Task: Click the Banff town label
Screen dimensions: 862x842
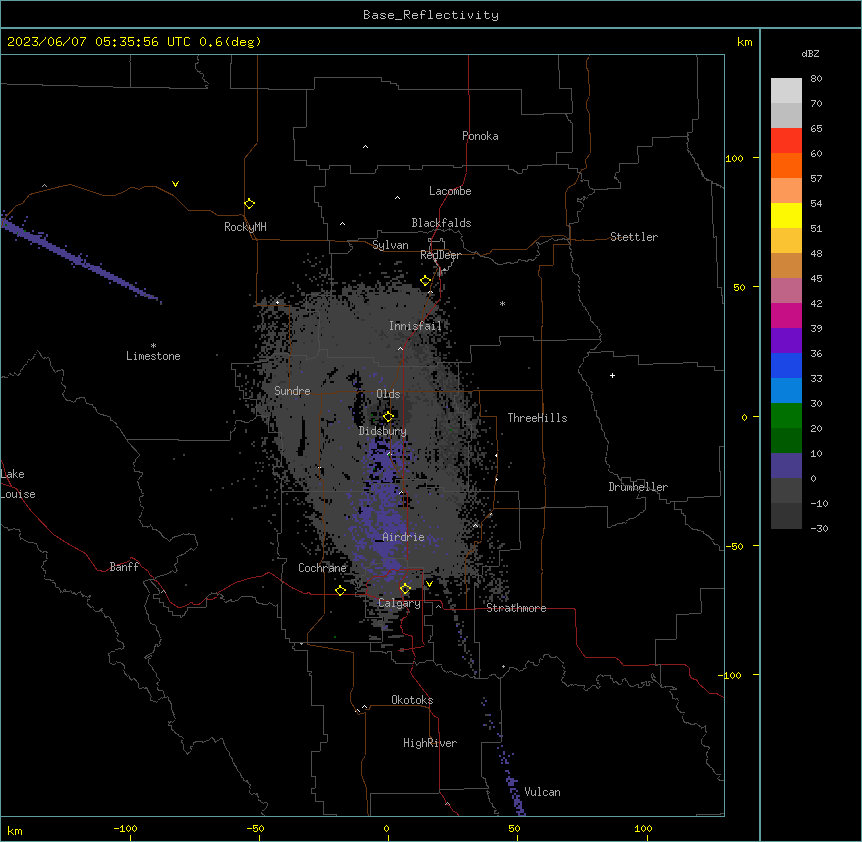Action: 124,567
